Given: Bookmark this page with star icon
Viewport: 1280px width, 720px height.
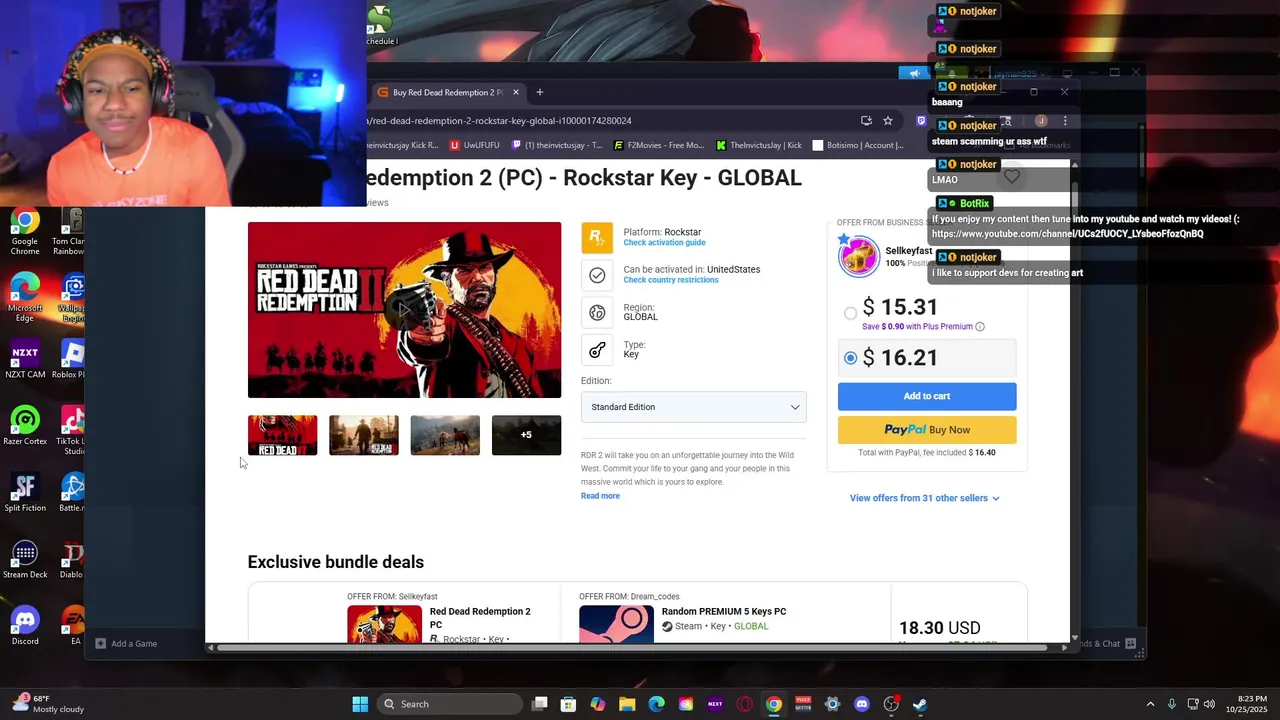Looking at the screenshot, I should tap(887, 121).
